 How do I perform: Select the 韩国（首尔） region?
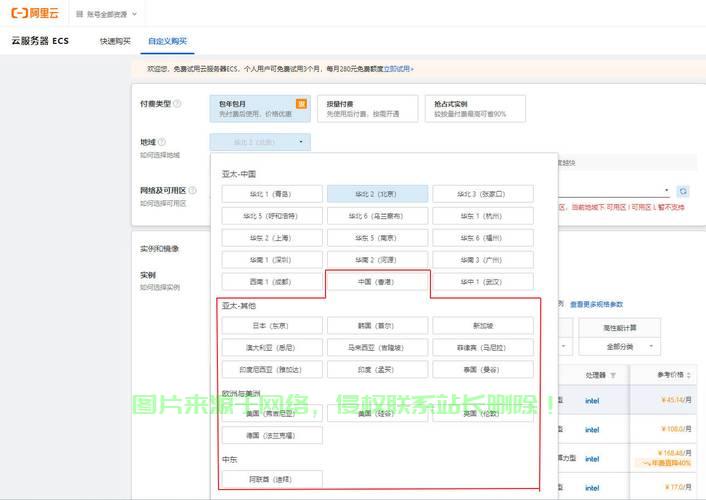(x=377, y=326)
